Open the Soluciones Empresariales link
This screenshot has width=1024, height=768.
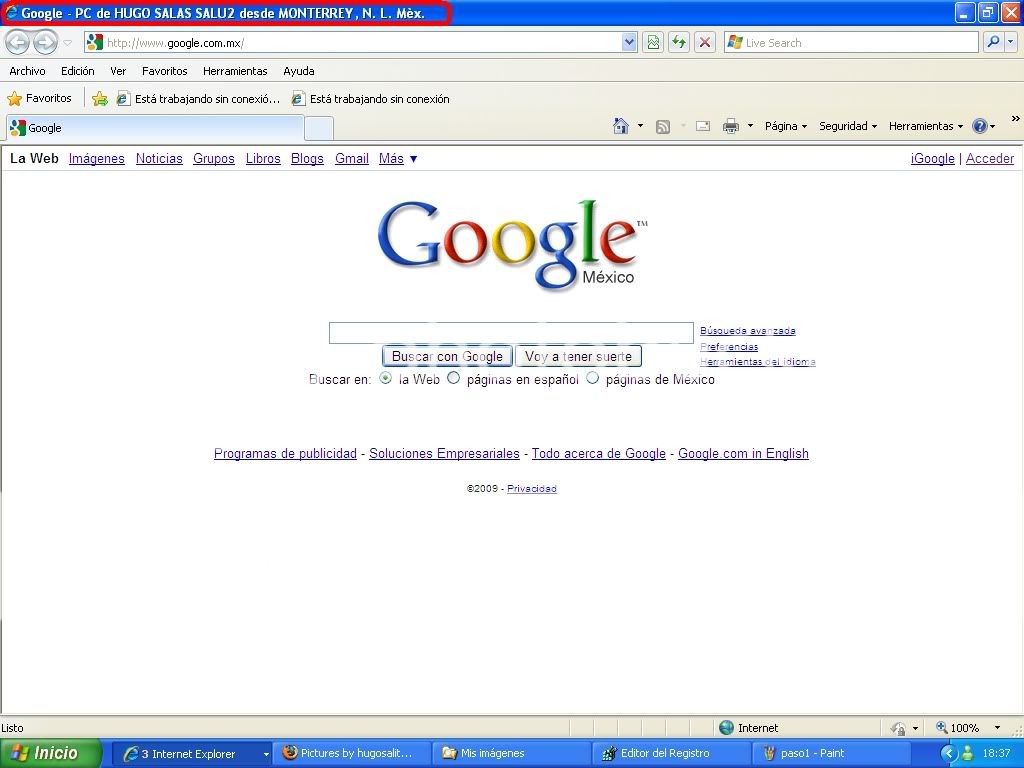[444, 454]
